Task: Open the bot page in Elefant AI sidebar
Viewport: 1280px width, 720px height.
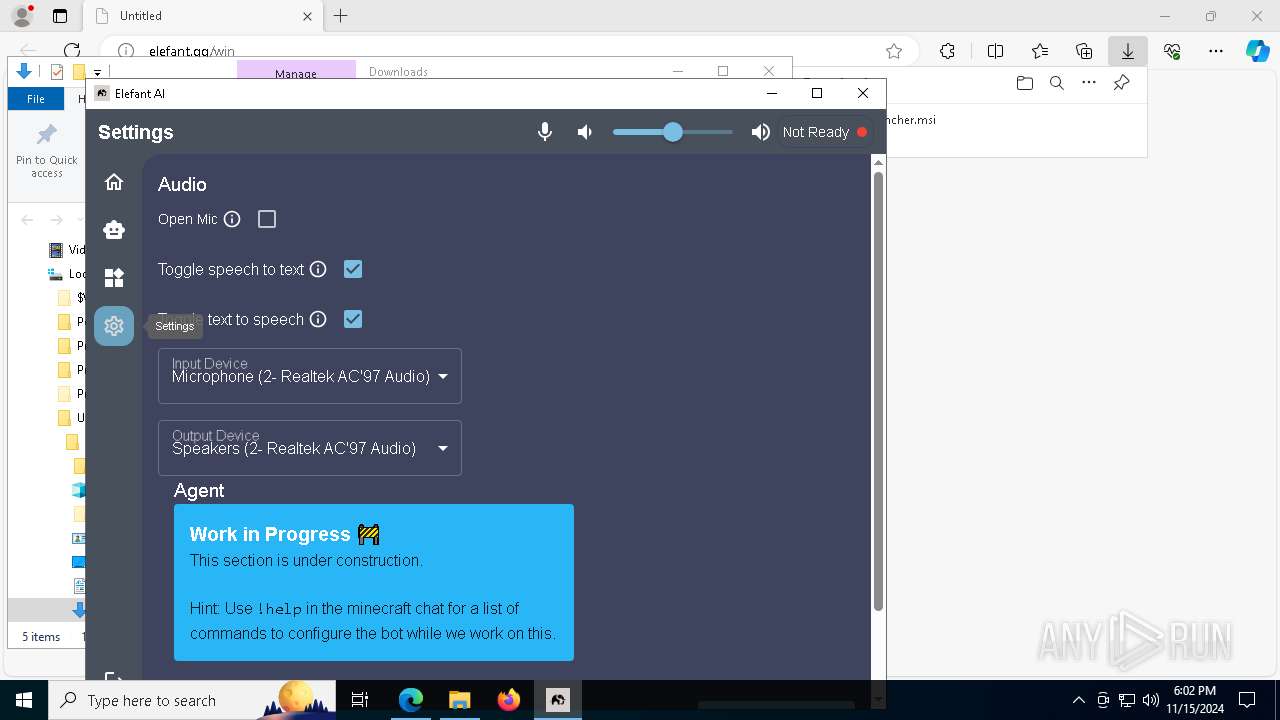Action: [114, 230]
